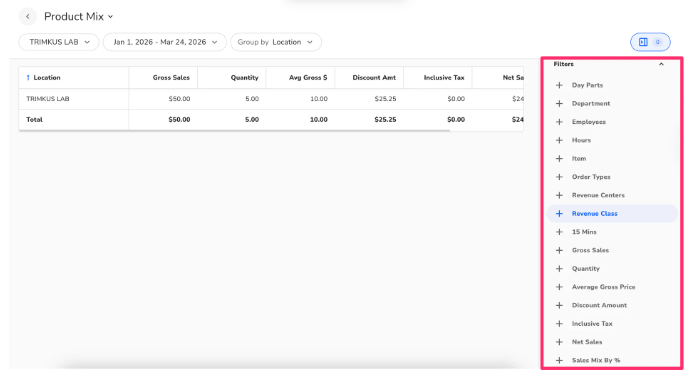
Task: Open the Jan 1, 2026 - Mar 24, 2026 date range picker
Action: pyautogui.click(x=164, y=42)
